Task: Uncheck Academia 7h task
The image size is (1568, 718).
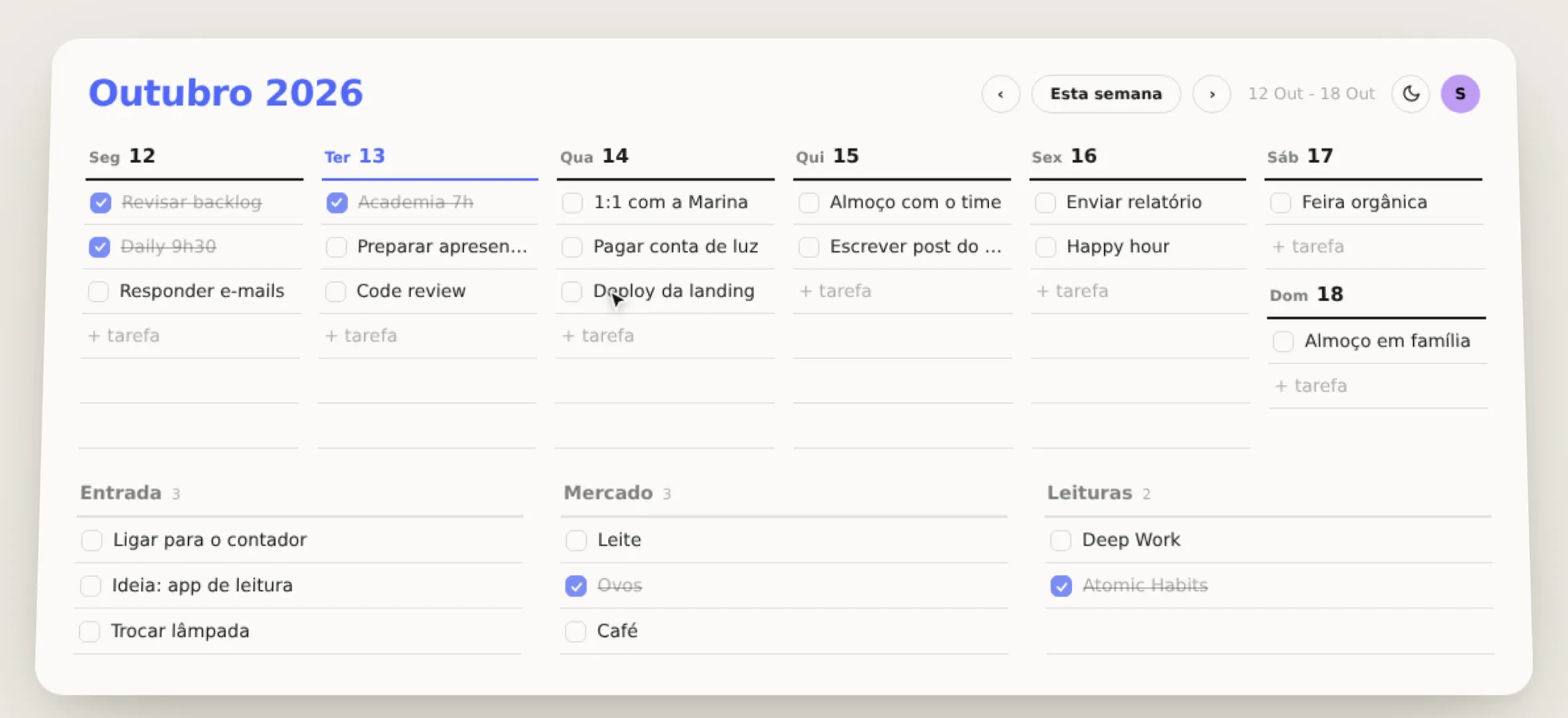Action: coord(337,203)
